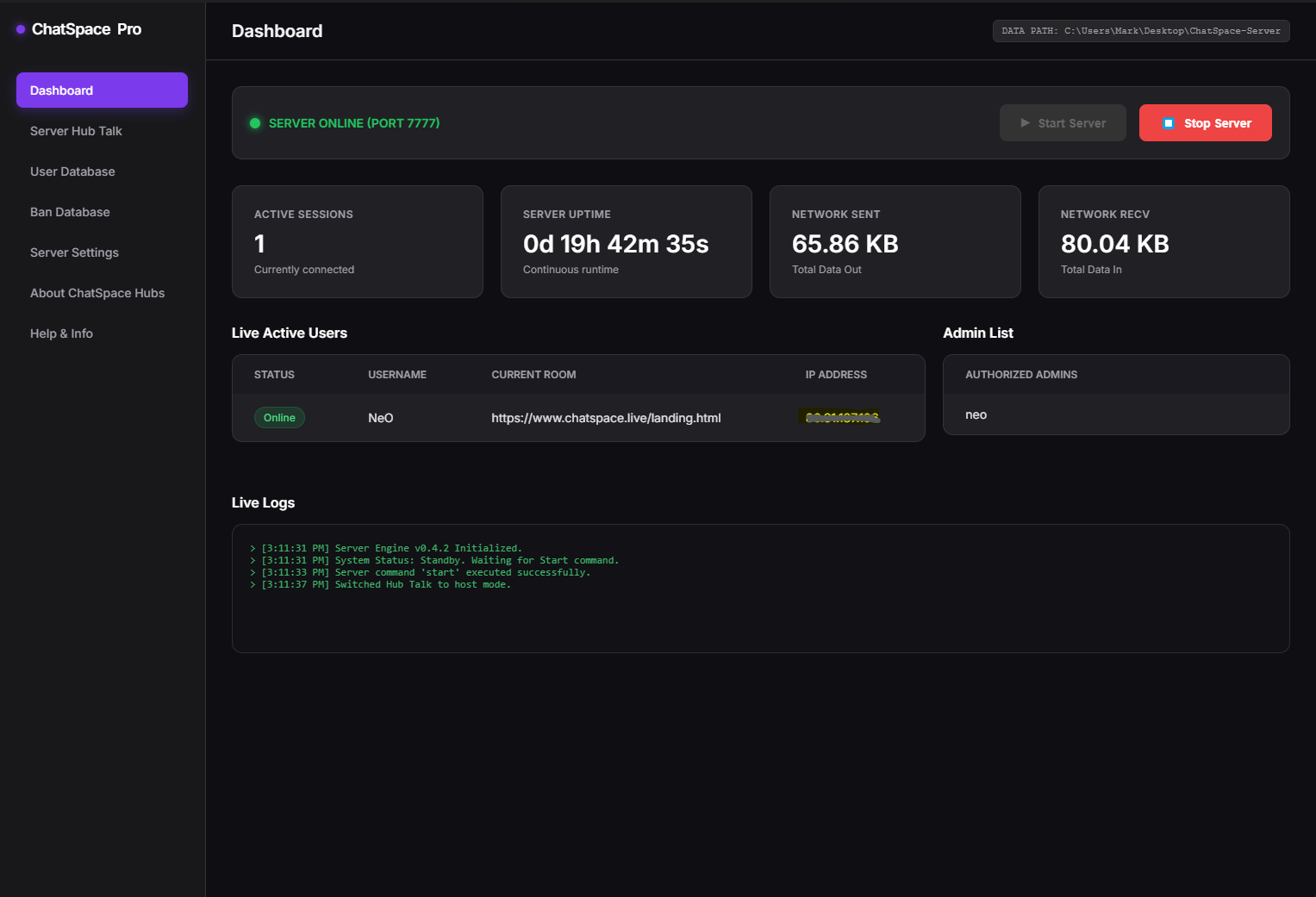Viewport: 1316px width, 897px height.
Task: Click the 'Server Engine v0.4.2 Initialized' log line
Action: pyautogui.click(x=386, y=548)
